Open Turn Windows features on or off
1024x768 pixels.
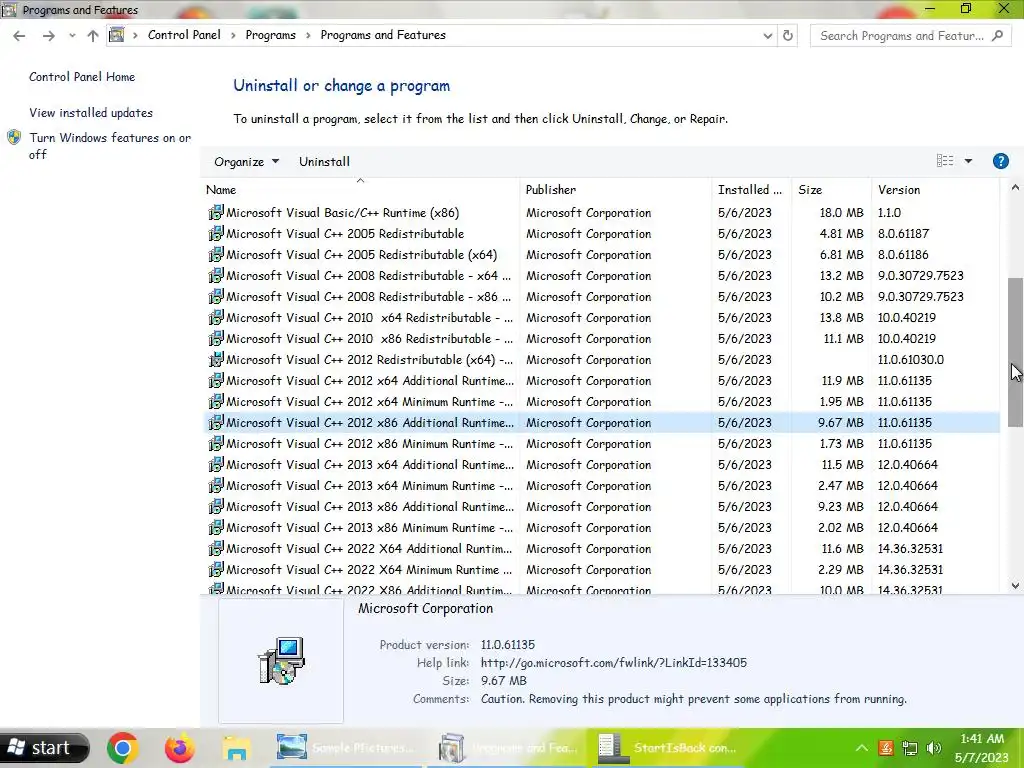click(x=110, y=146)
